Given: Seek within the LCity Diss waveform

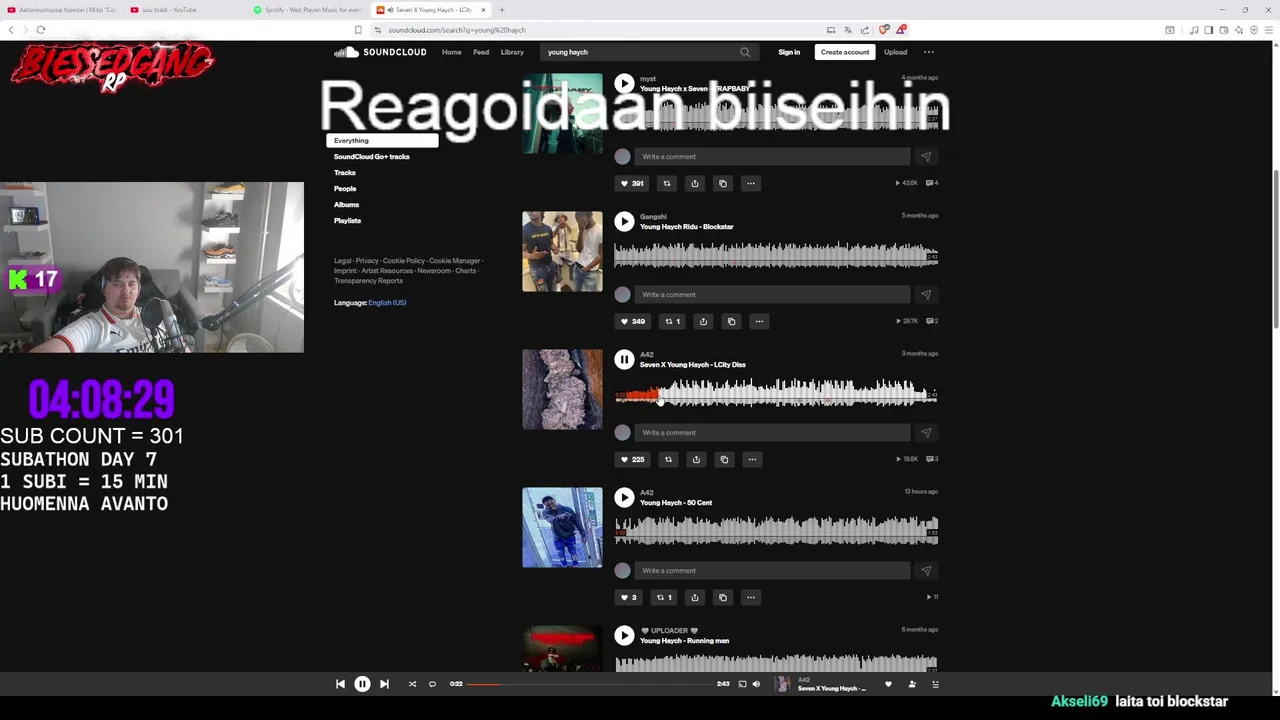Looking at the screenshot, I should point(775,393).
